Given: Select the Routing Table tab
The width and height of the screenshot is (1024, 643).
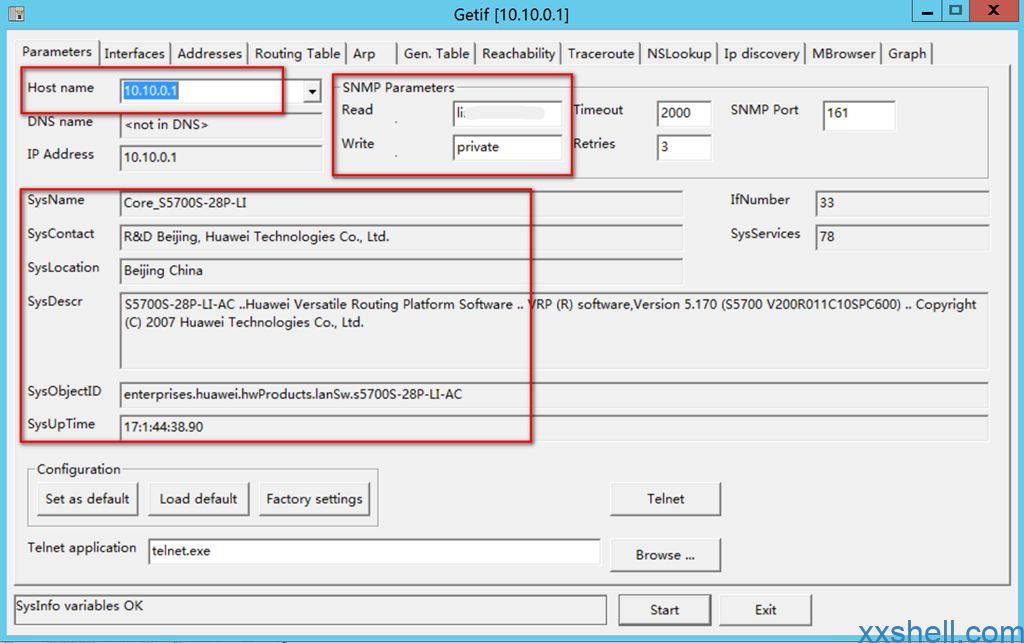Looking at the screenshot, I should [297, 54].
